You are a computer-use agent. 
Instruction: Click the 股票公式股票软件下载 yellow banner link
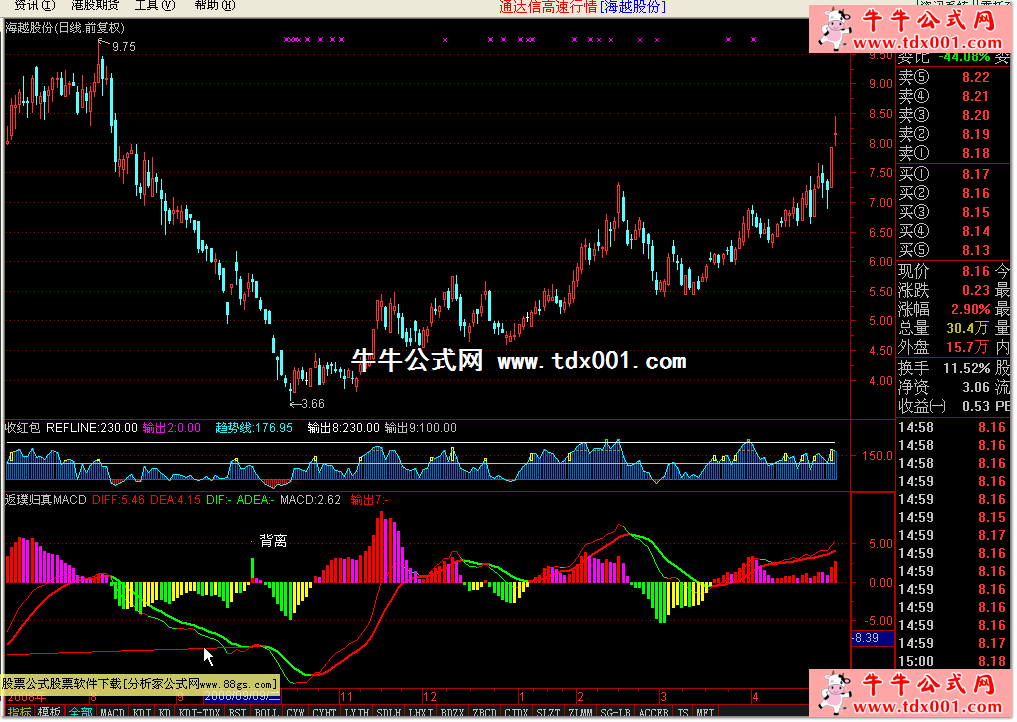[139, 684]
